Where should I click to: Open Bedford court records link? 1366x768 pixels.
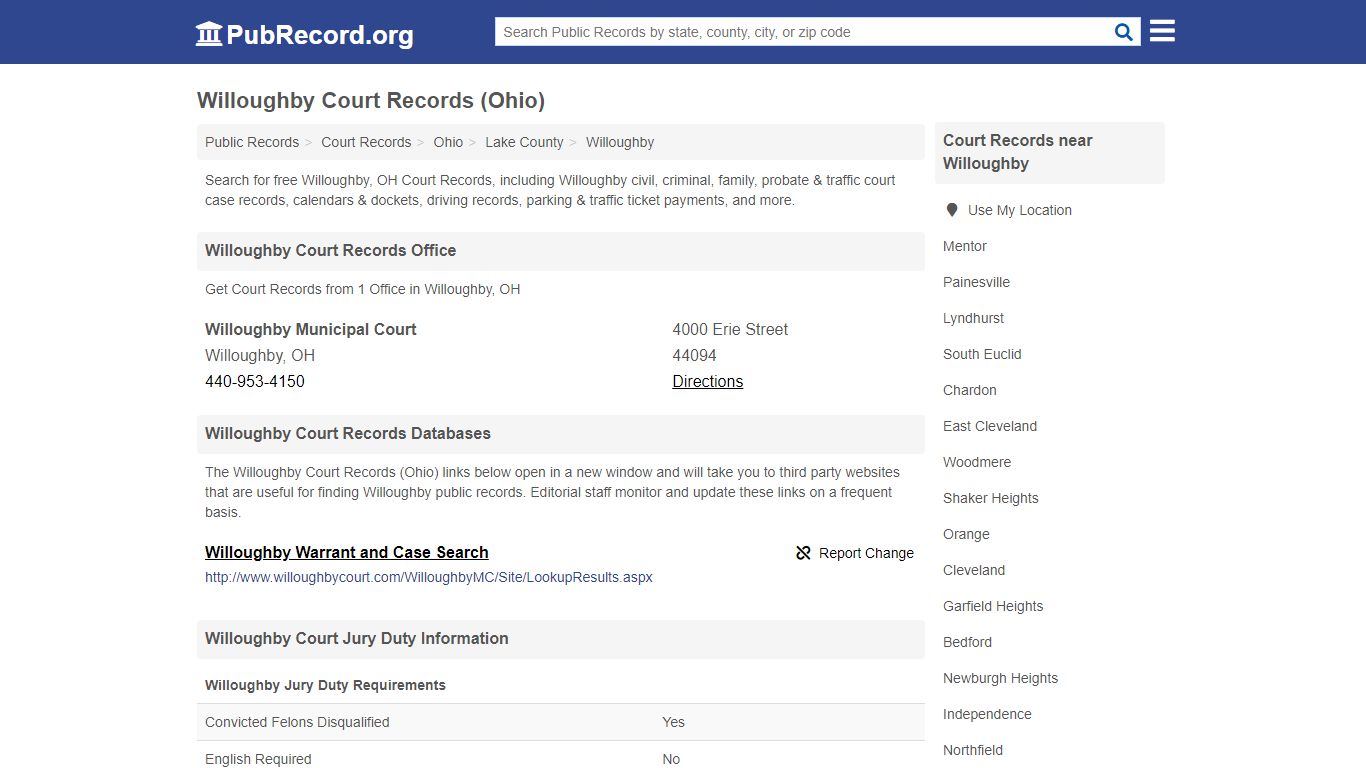coord(967,642)
